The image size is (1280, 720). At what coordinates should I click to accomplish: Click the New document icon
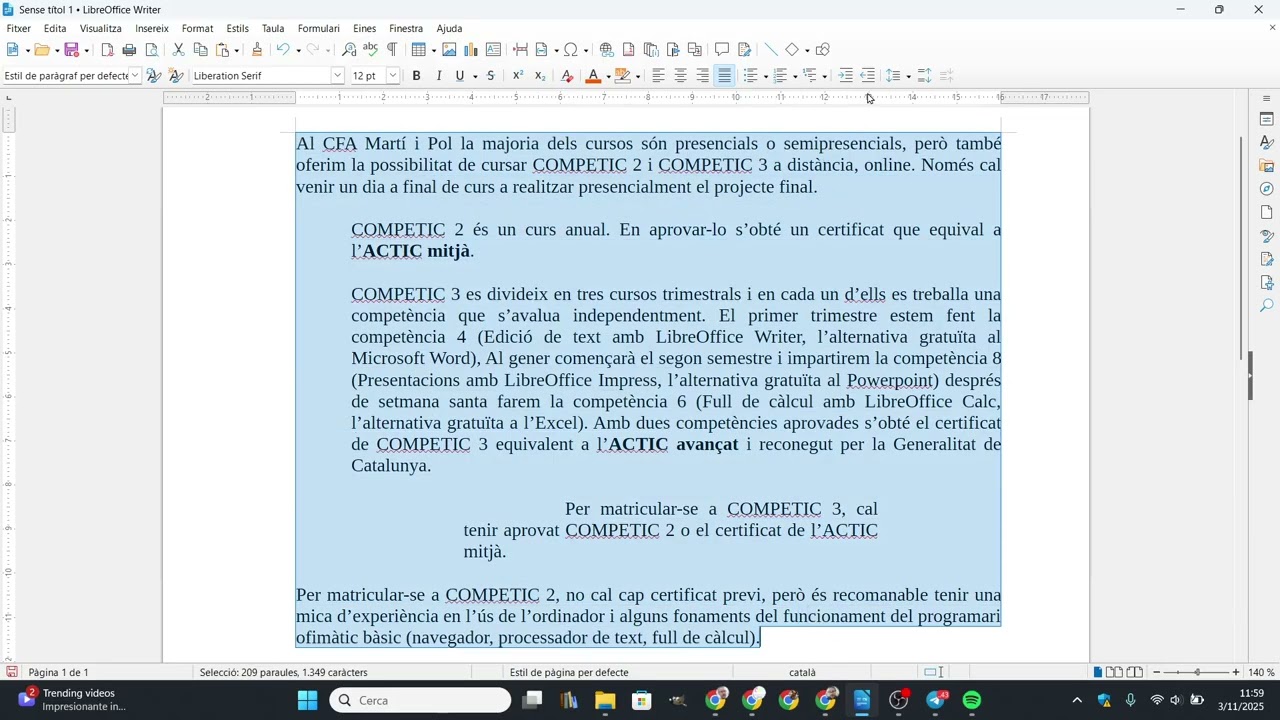click(x=12, y=50)
